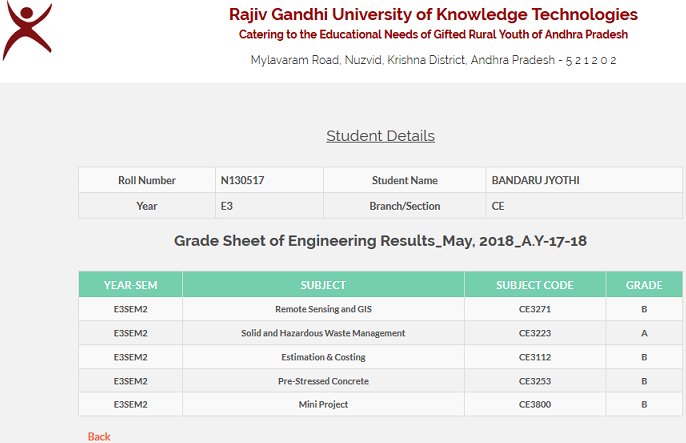Click the Remote Sensing and GIS row

pyautogui.click(x=381, y=309)
